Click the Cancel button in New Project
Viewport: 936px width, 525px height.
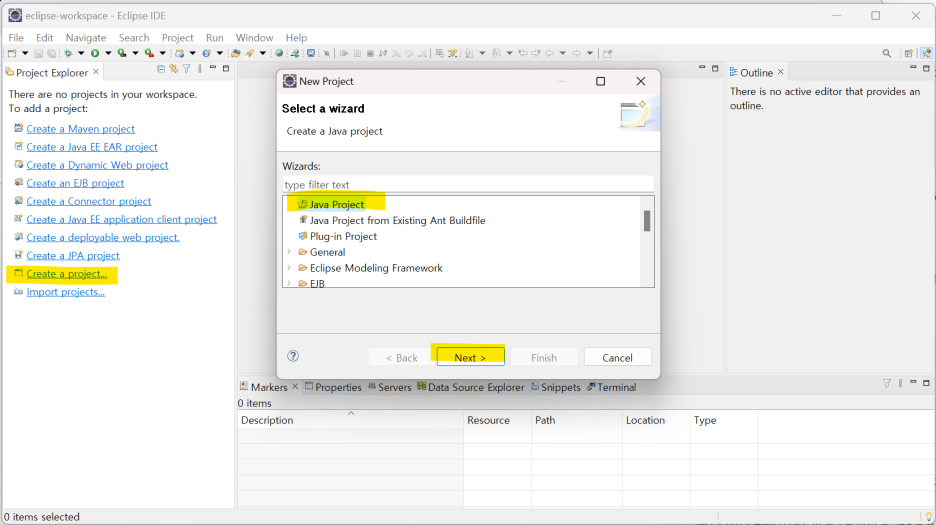click(617, 357)
